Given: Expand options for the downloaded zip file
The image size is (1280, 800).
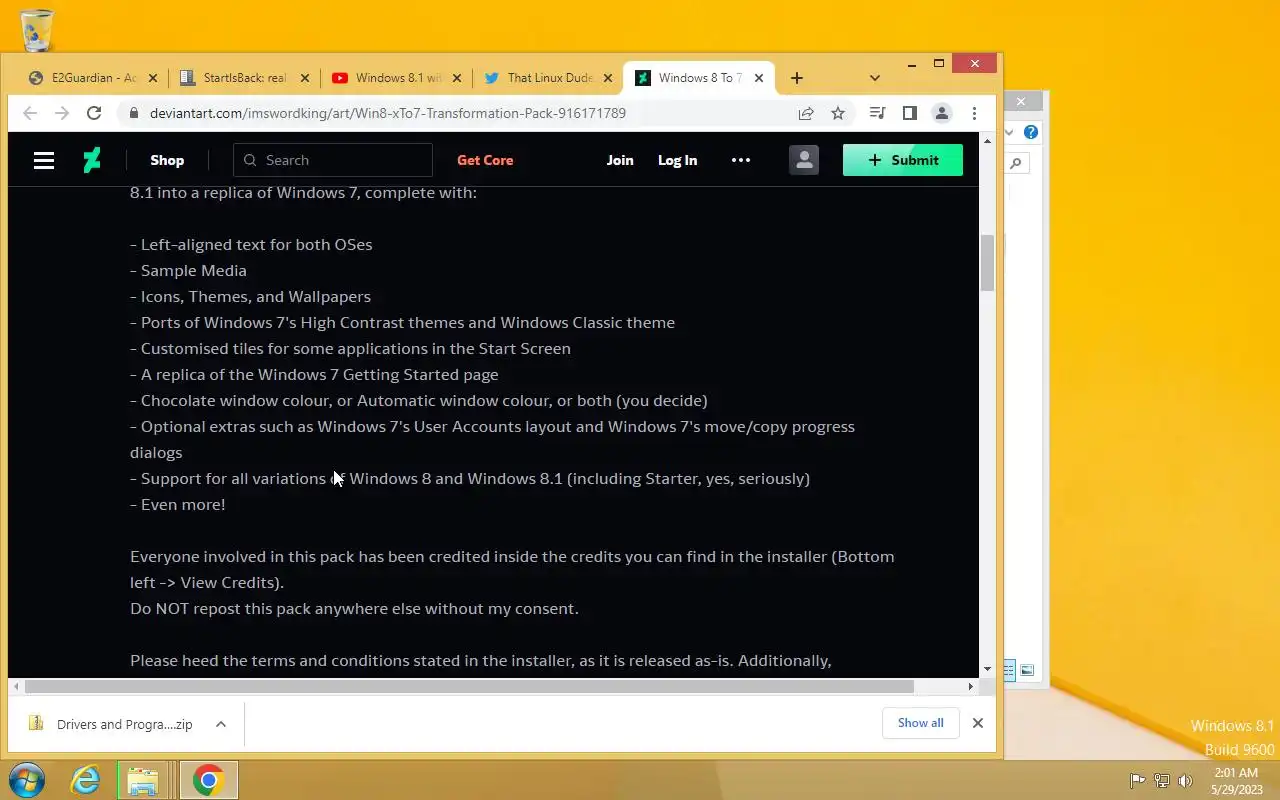Looking at the screenshot, I should pyautogui.click(x=221, y=724).
